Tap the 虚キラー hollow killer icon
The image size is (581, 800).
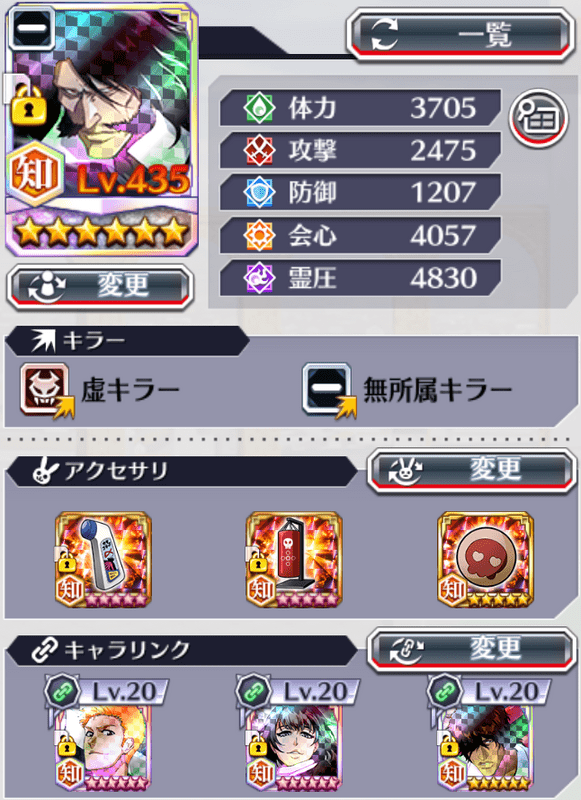pyautogui.click(x=46, y=390)
